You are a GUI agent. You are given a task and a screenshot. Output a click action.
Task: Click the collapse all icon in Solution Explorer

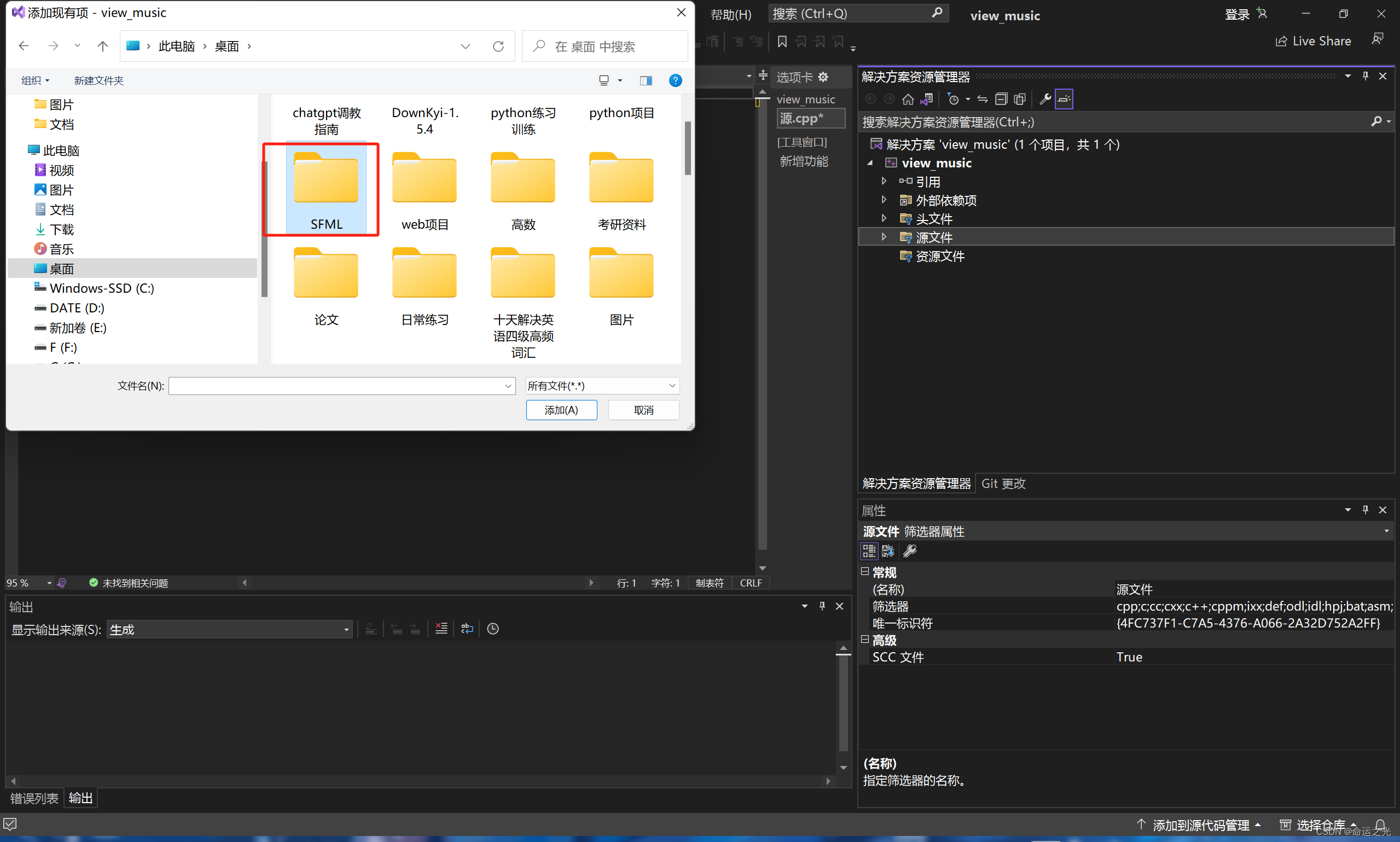[x=1001, y=99]
